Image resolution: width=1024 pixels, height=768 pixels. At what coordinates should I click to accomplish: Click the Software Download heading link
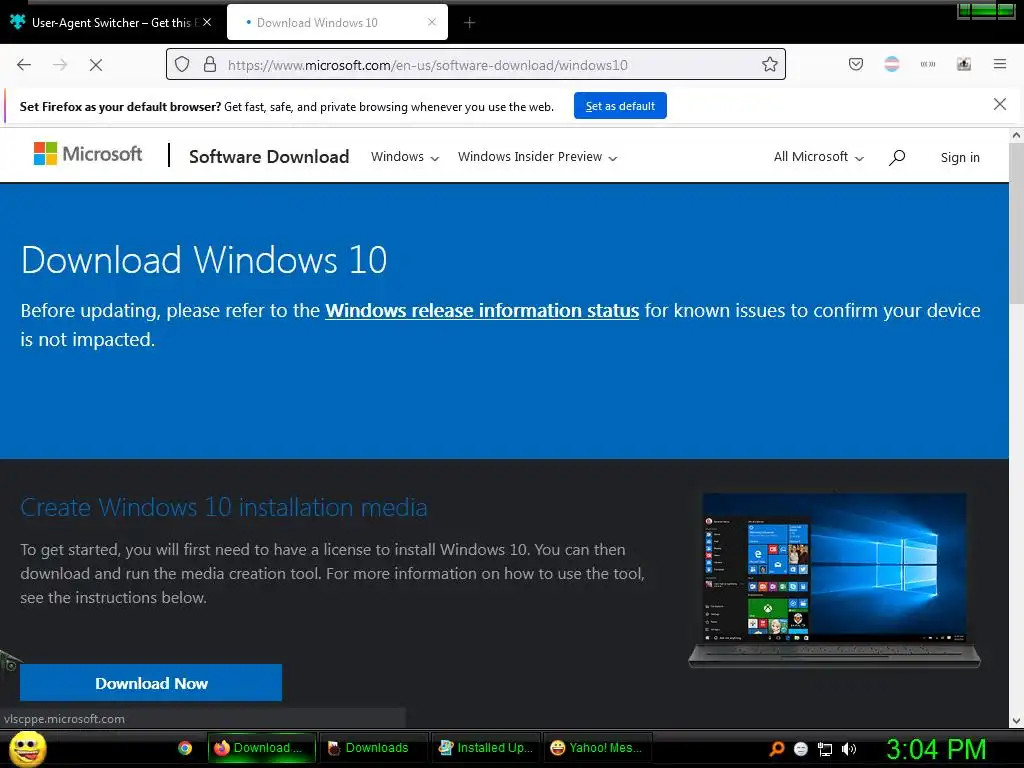click(x=269, y=157)
